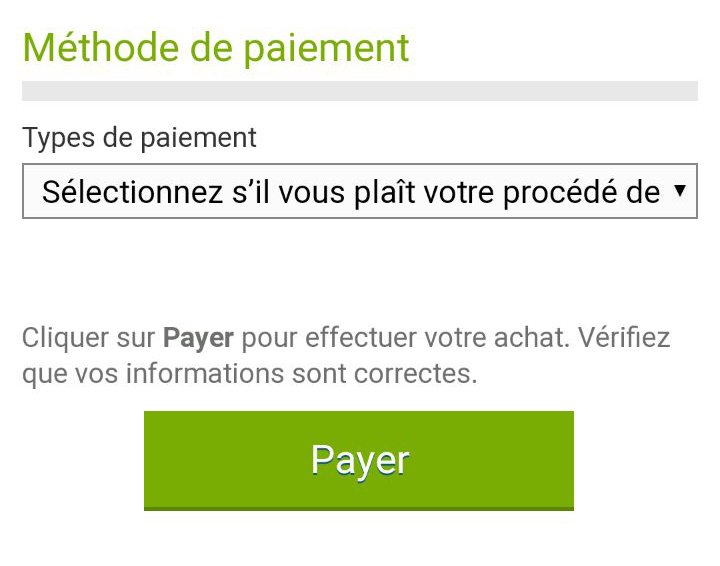Image resolution: width=720 pixels, height=566 pixels.
Task: Open the Types de paiement dropdown
Action: (360, 191)
